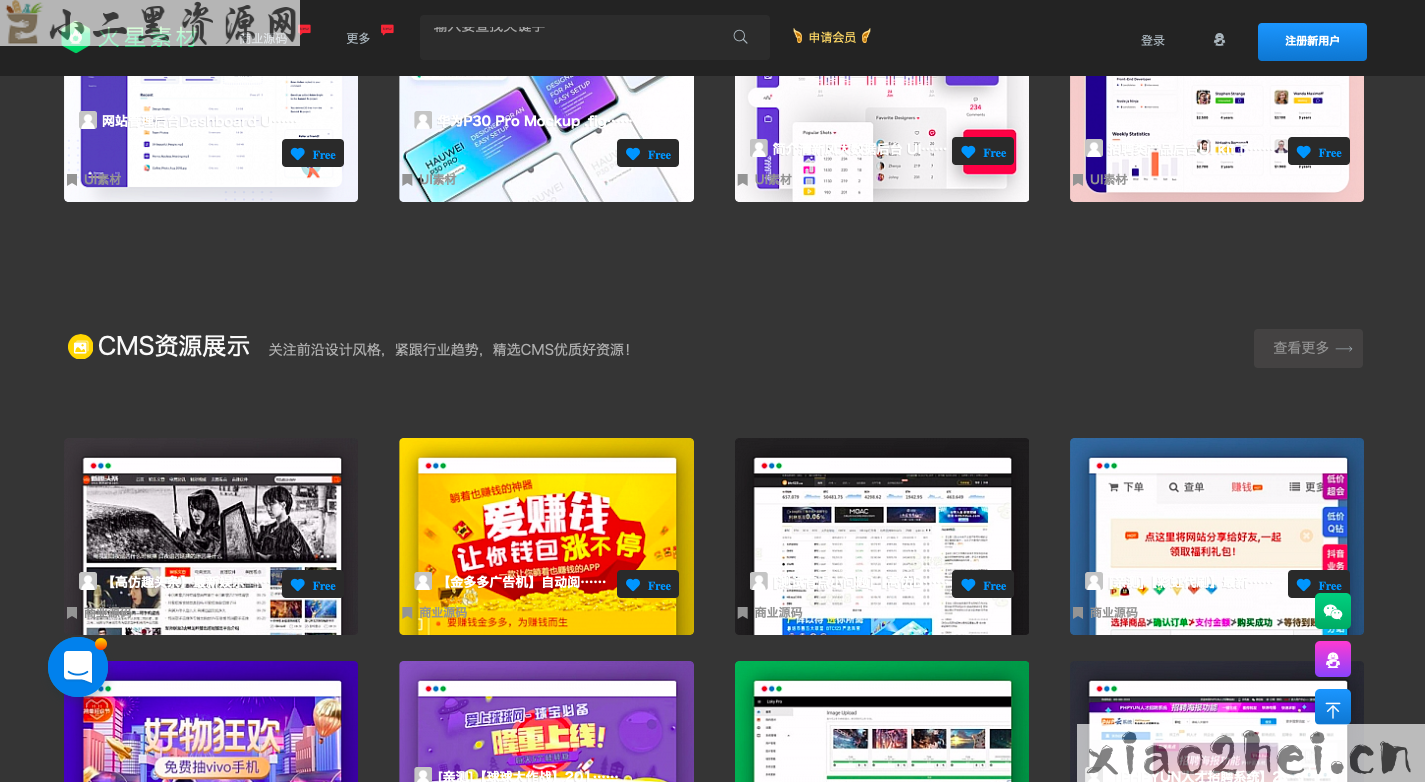Like the 金多多广告机 card Free badge
This screenshot has height=782, width=1425.
(648, 584)
